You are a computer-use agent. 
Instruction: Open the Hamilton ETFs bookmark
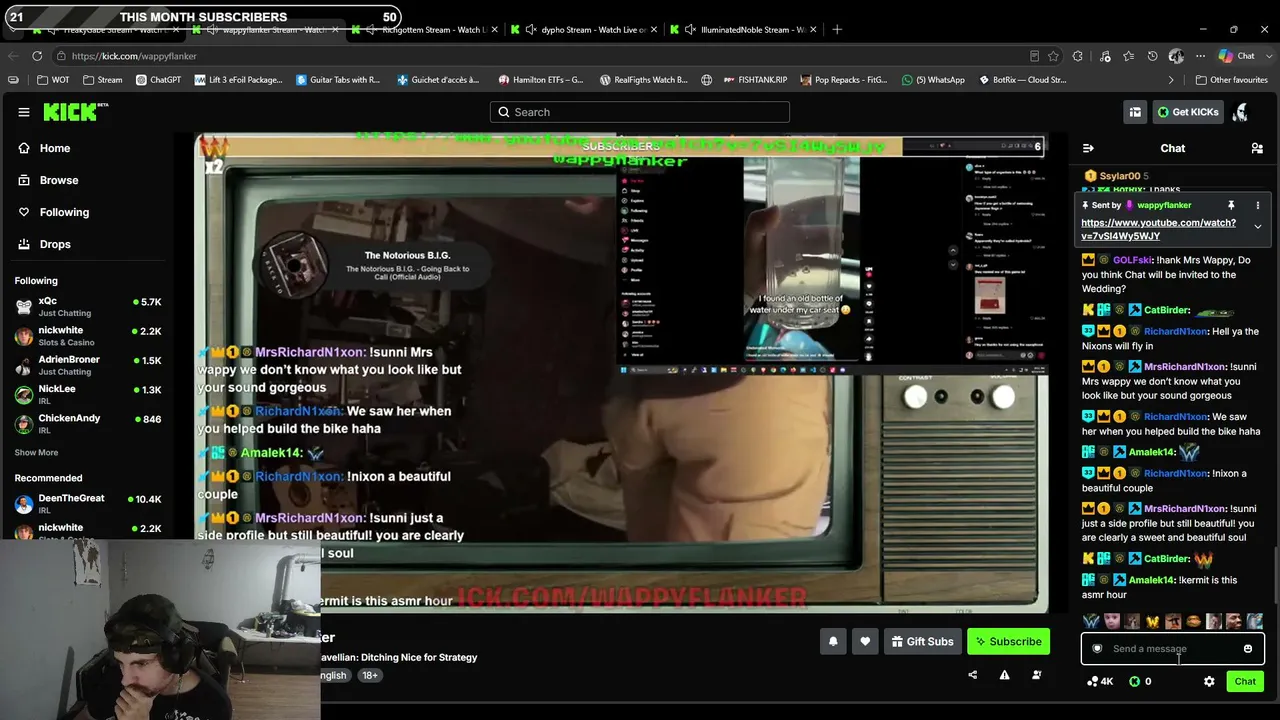540,80
